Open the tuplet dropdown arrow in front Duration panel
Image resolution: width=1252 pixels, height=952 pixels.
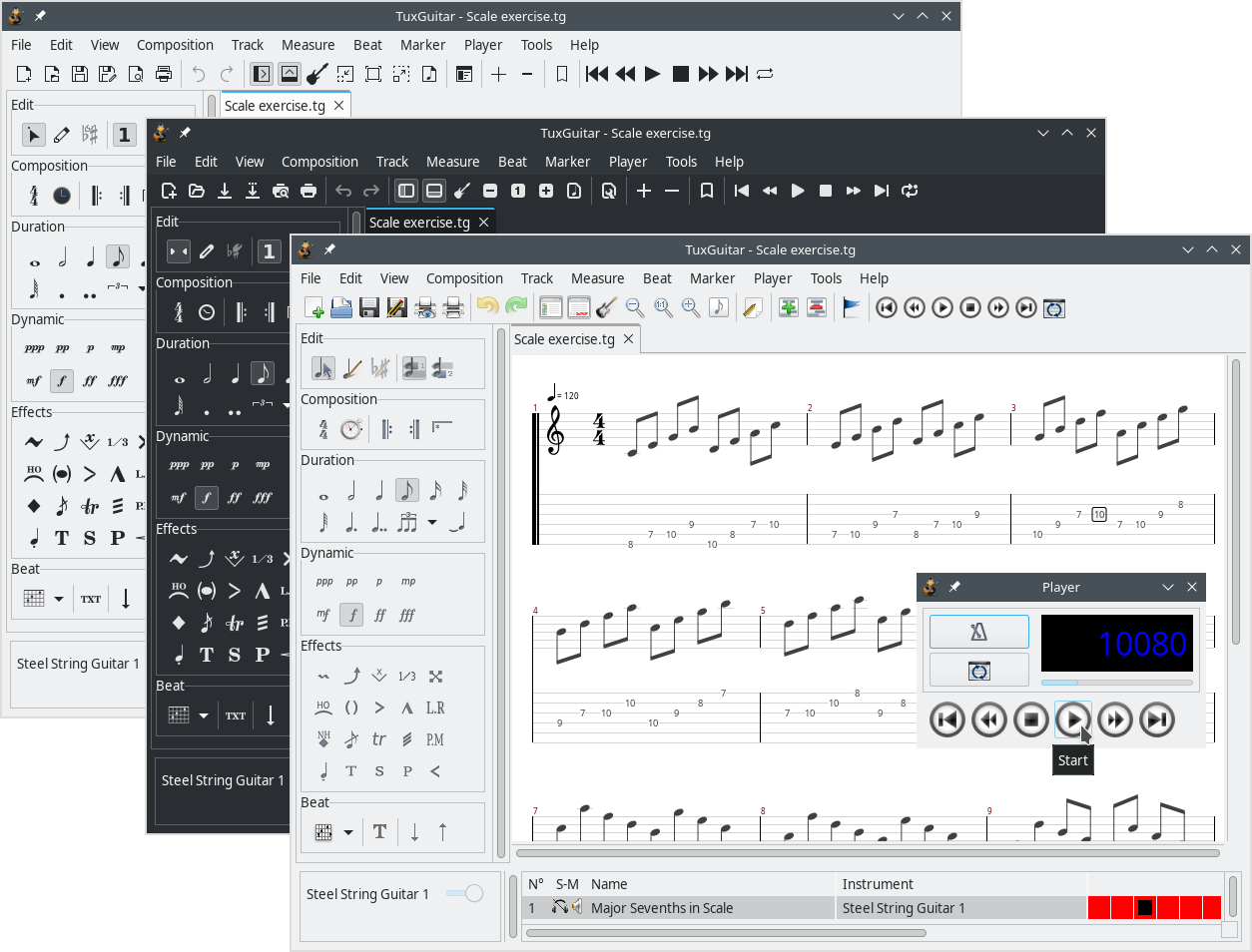tap(432, 522)
